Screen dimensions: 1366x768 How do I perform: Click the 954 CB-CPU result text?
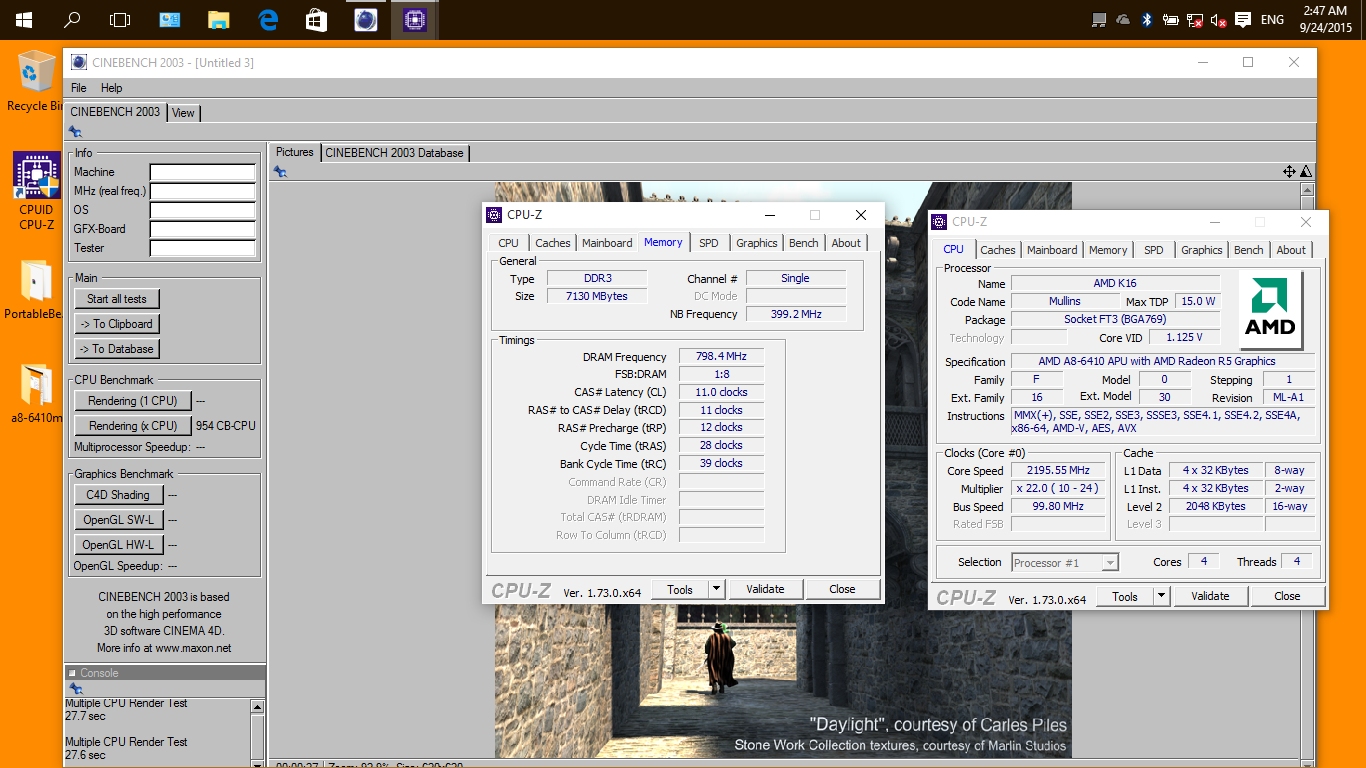(x=226, y=426)
